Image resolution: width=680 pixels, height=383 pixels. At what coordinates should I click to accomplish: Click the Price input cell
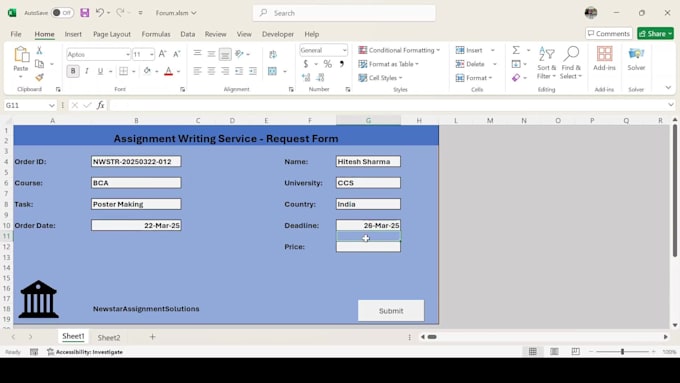[x=368, y=246]
